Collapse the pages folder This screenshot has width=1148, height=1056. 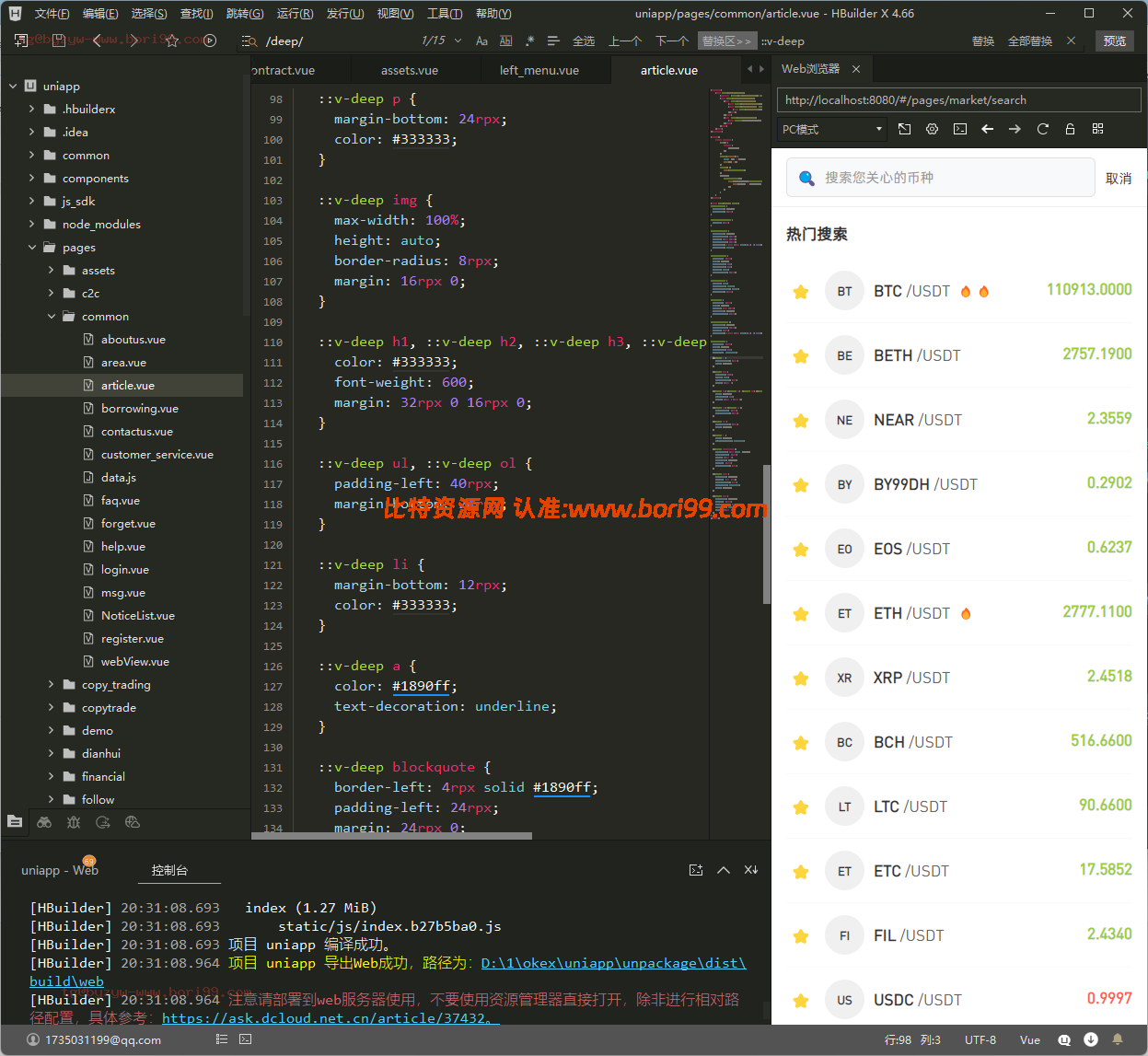[32, 247]
